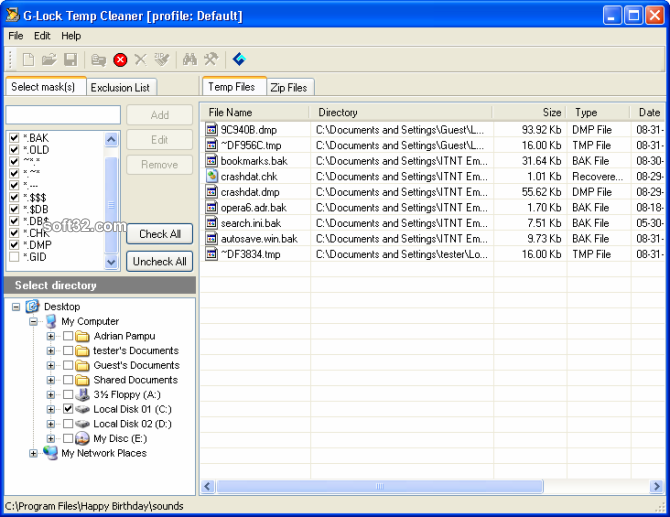
Task: Check Guest's Documents checkbox
Action: pyautogui.click(x=68, y=365)
